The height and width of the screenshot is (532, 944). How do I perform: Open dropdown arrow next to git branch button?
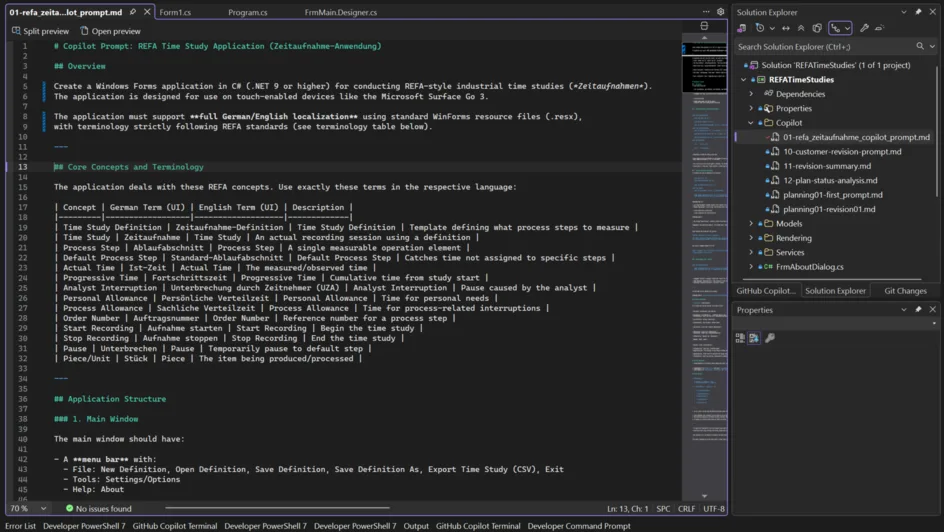848,28
